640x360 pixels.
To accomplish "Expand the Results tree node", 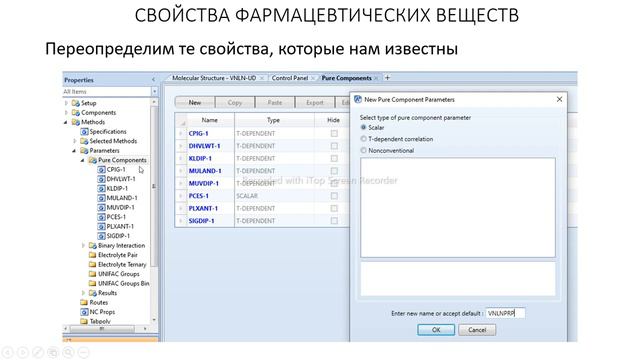I will click(84, 293).
